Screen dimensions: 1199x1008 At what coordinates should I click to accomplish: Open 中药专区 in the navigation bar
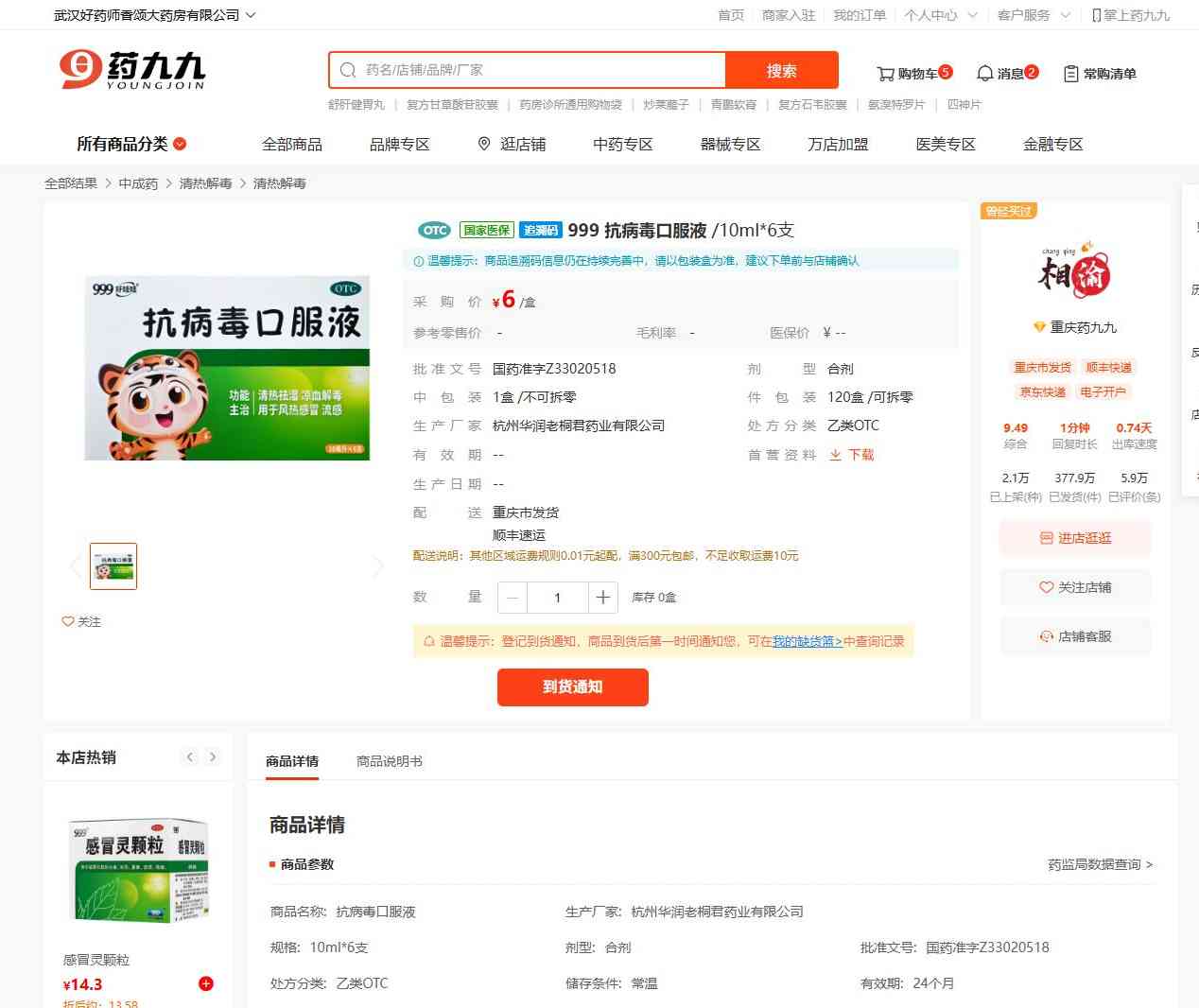(622, 144)
